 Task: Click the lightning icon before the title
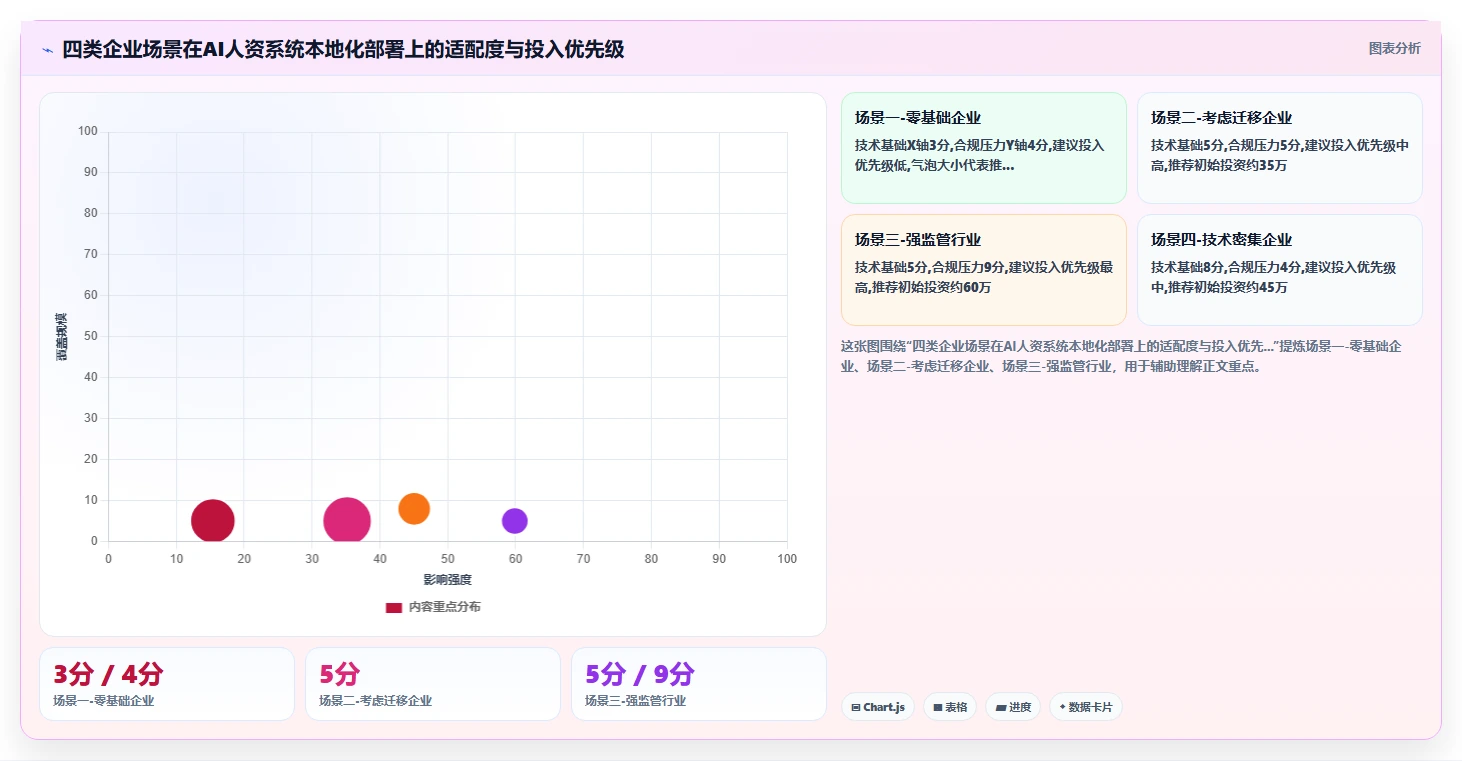47,50
